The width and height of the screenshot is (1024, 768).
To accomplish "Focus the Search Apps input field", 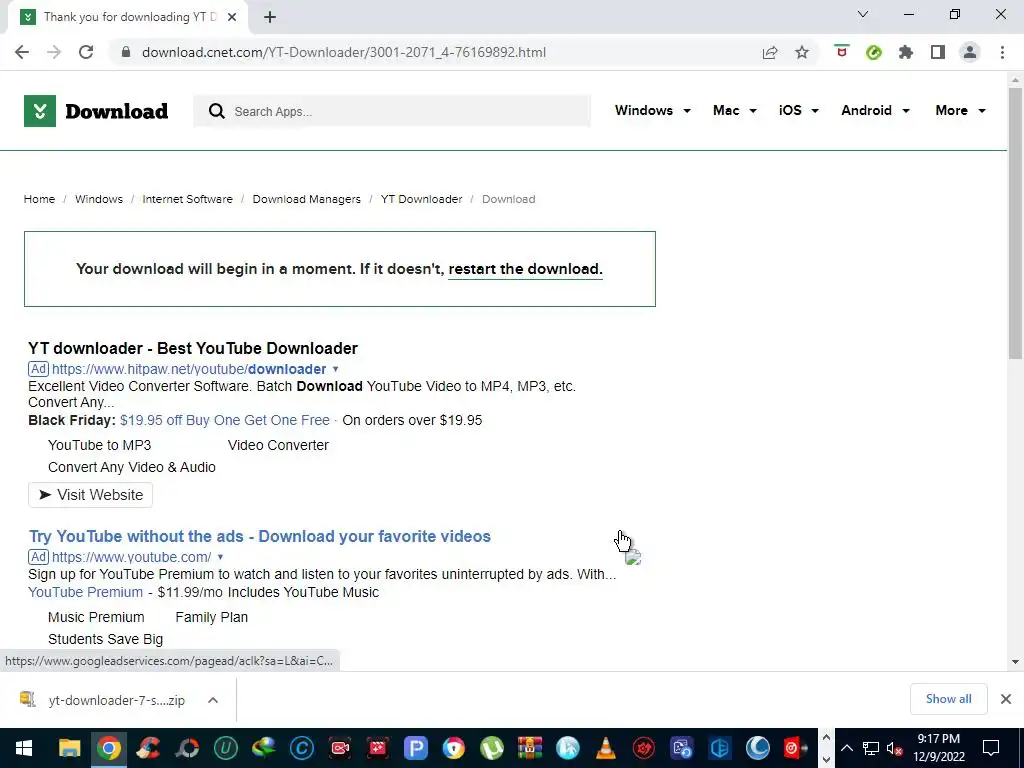I will [x=392, y=112].
